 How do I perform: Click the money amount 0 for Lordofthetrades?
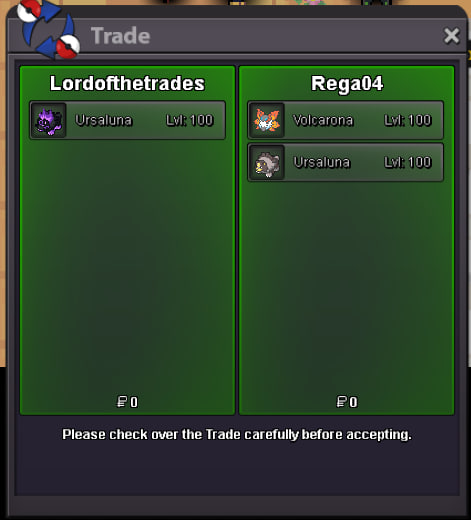coord(134,402)
